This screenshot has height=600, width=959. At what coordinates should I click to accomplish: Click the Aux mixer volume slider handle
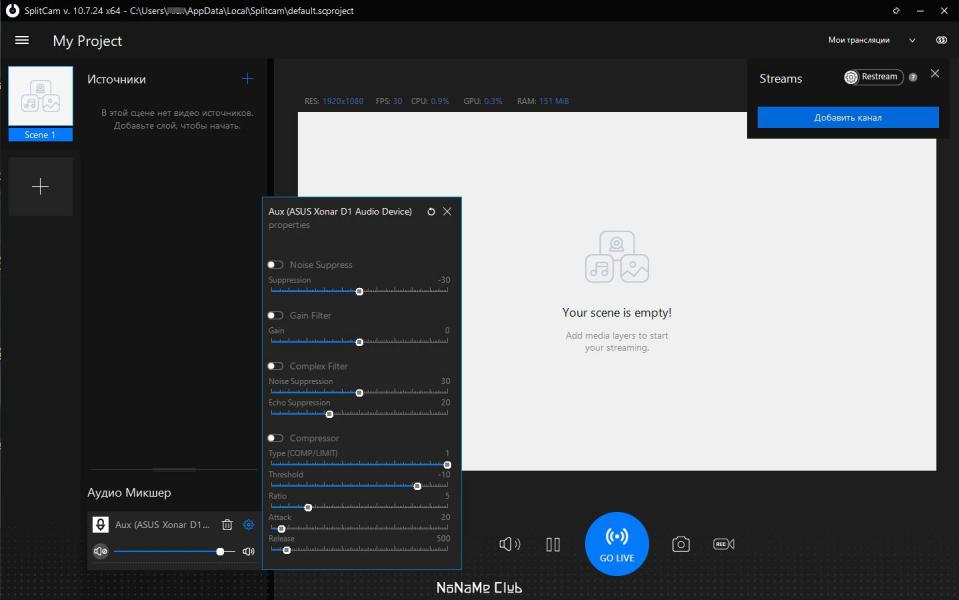[x=220, y=552]
